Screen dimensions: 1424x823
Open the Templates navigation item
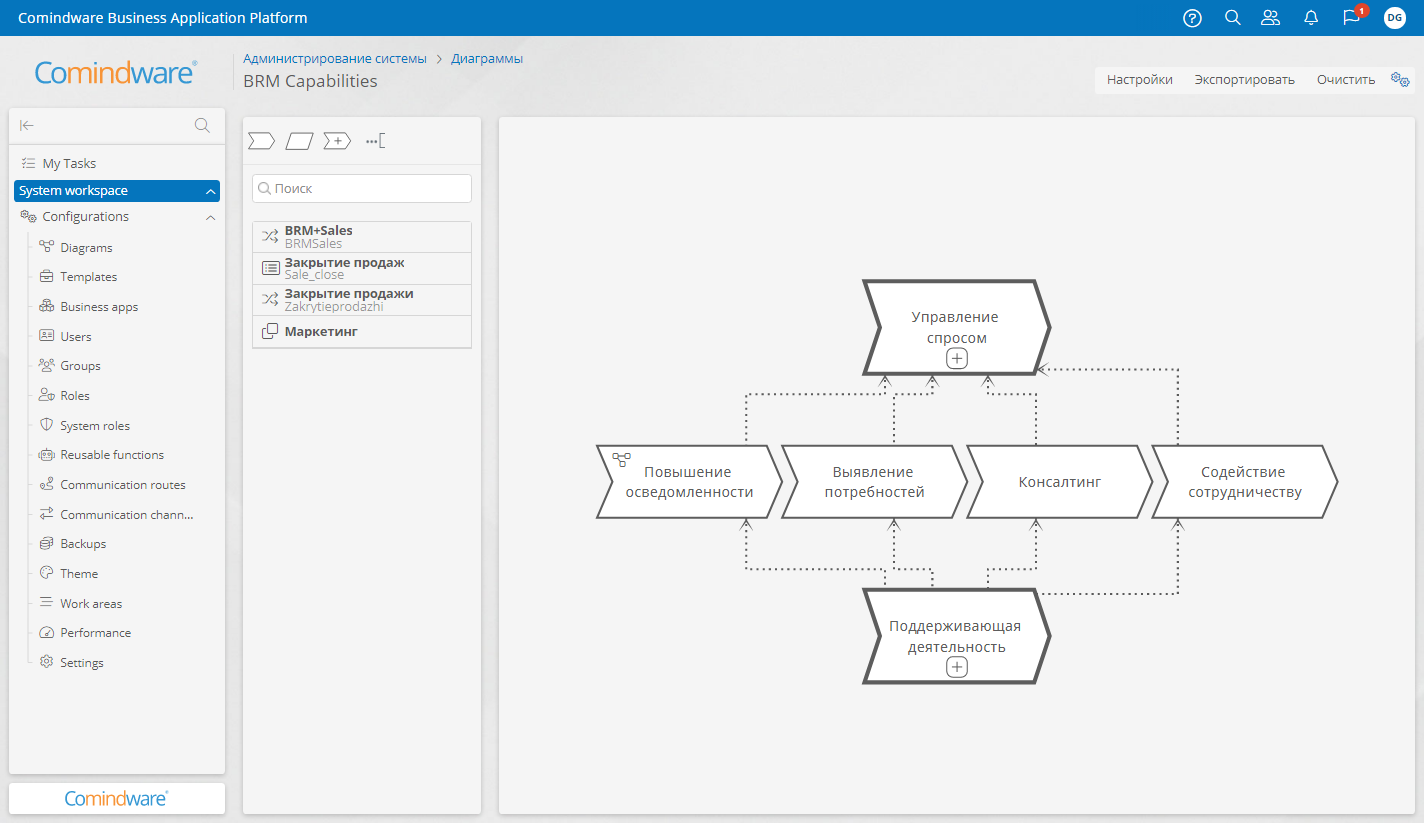pyautogui.click(x=88, y=277)
